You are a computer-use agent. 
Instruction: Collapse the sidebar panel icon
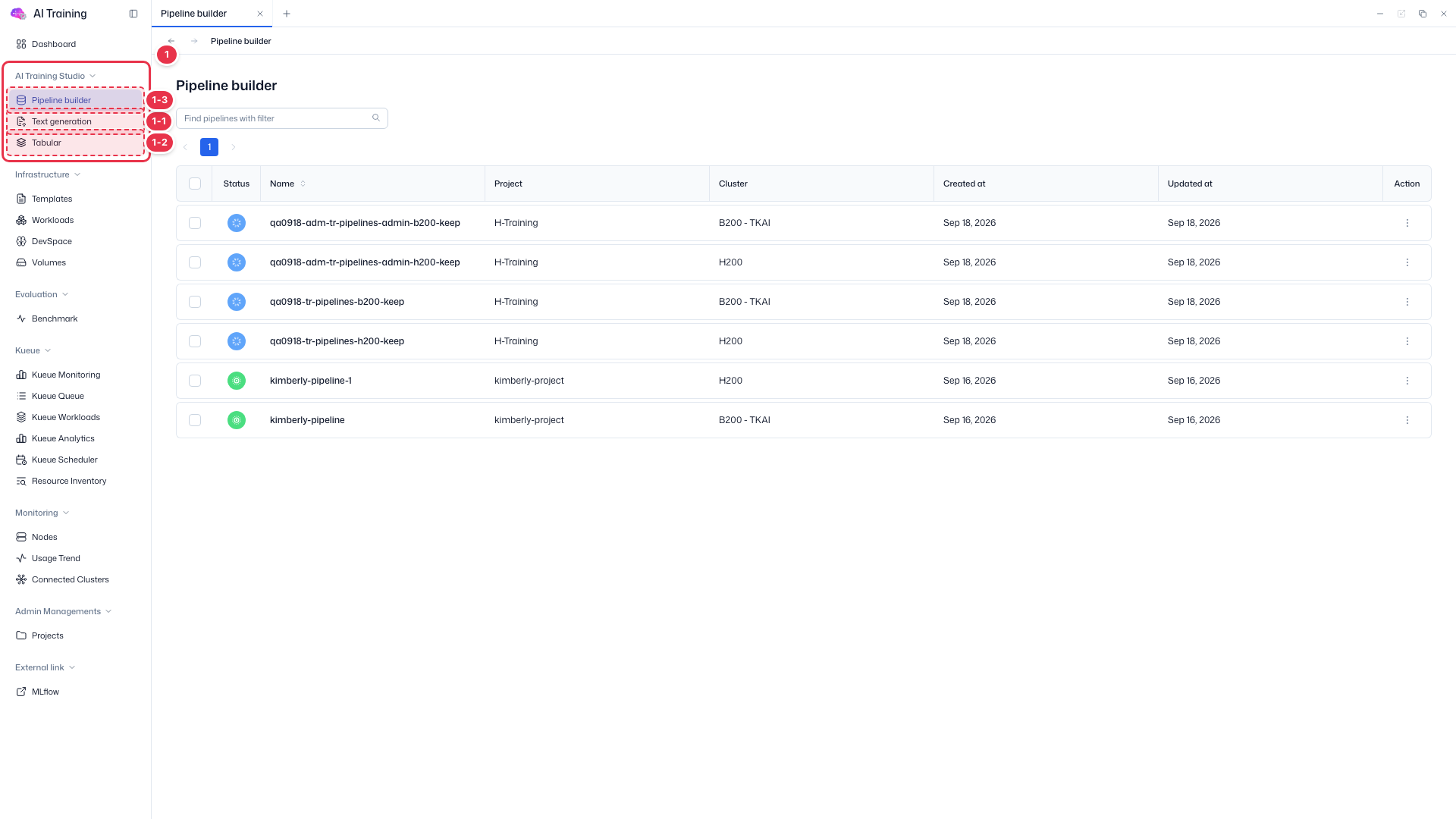pos(133,14)
